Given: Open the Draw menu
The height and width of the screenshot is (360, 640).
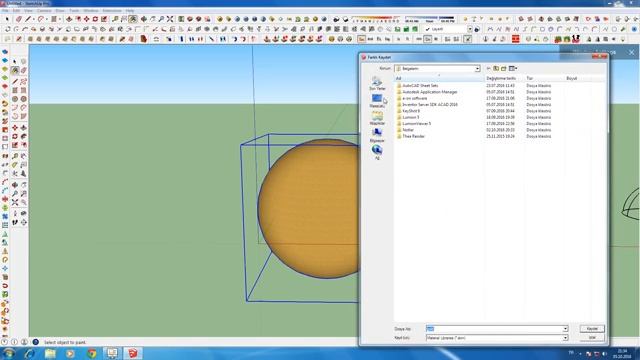Looking at the screenshot, I should (x=60, y=11).
